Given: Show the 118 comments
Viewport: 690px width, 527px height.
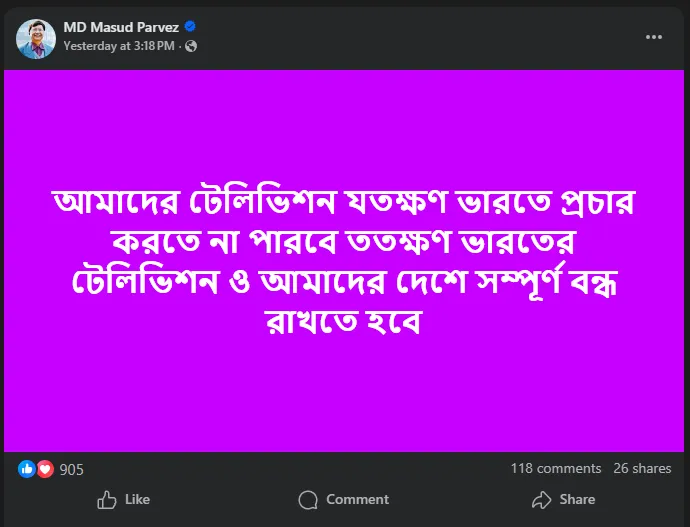Looking at the screenshot, I should click(x=555, y=468).
